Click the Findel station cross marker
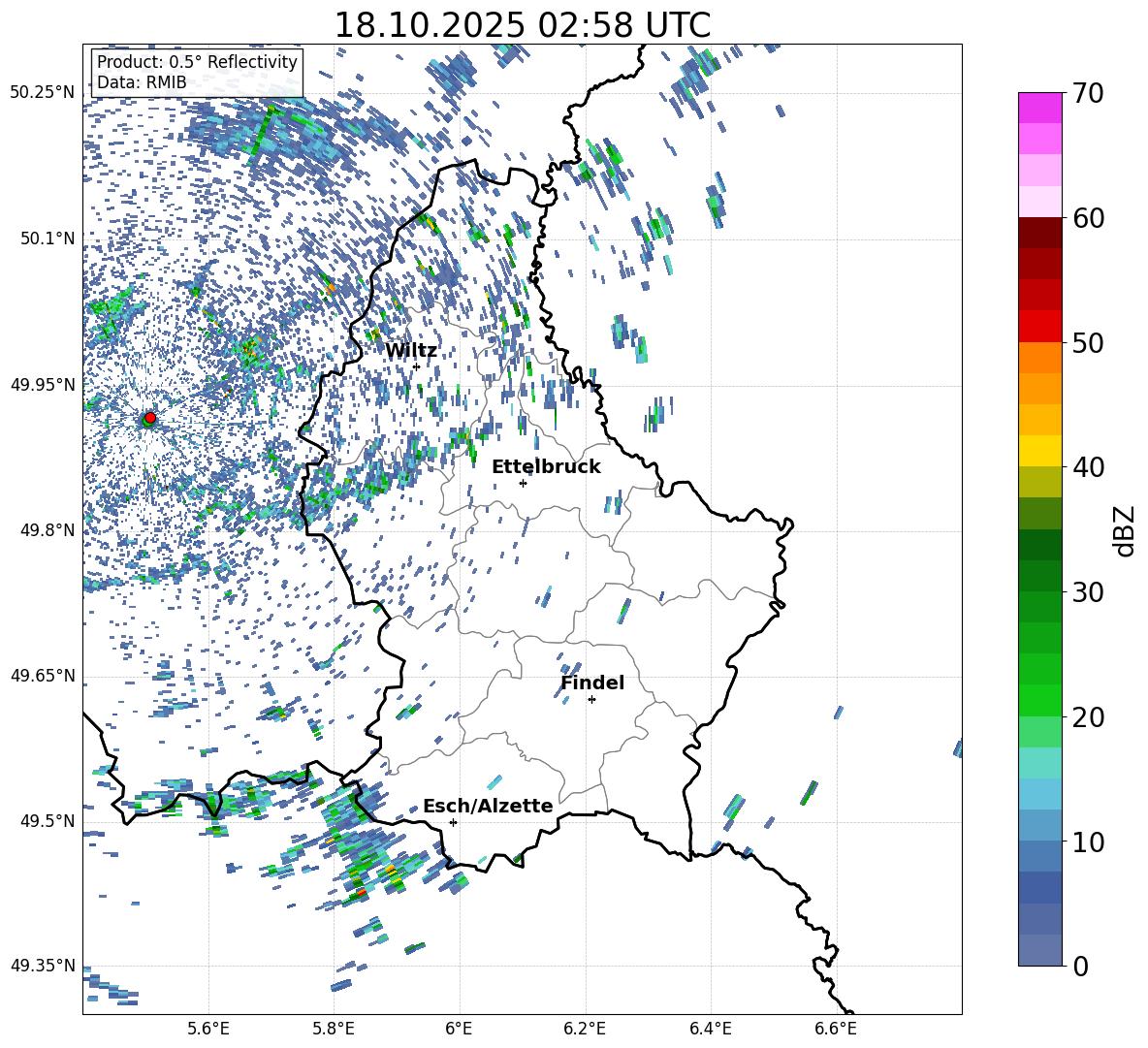The height and width of the screenshot is (1048, 1148). click(x=591, y=700)
